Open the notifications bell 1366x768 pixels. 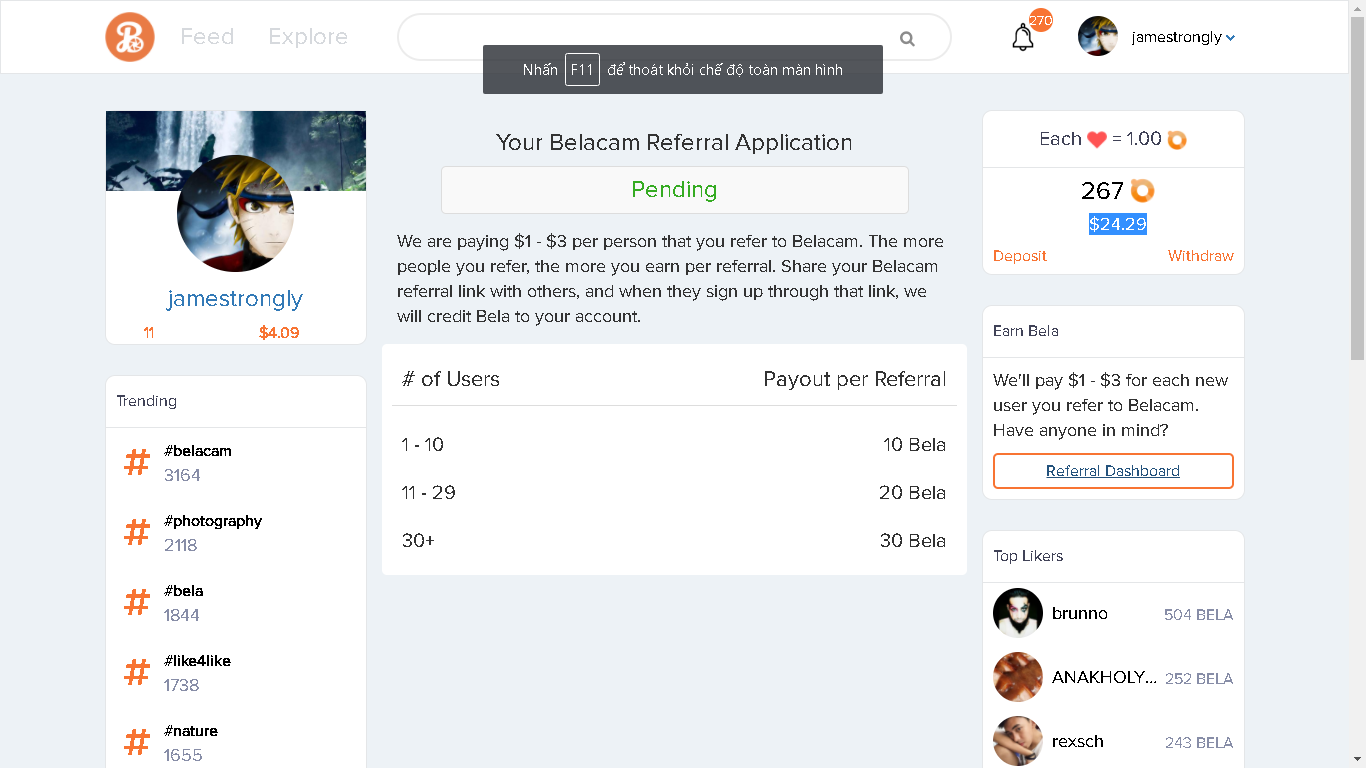(1022, 38)
